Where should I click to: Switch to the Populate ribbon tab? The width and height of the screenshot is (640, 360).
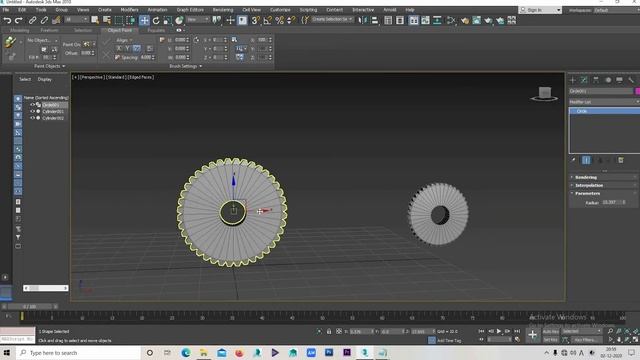click(156, 30)
